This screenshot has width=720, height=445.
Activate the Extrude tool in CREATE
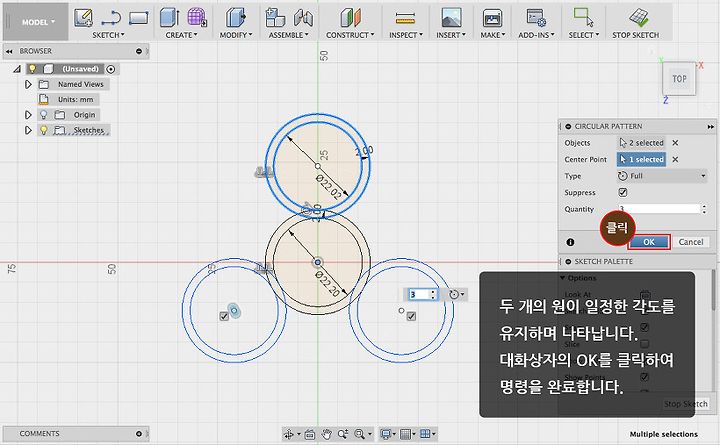[169, 18]
